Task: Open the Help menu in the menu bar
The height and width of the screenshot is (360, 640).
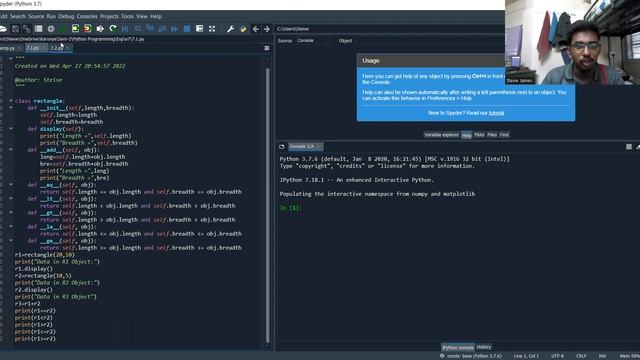Action: 156,16
